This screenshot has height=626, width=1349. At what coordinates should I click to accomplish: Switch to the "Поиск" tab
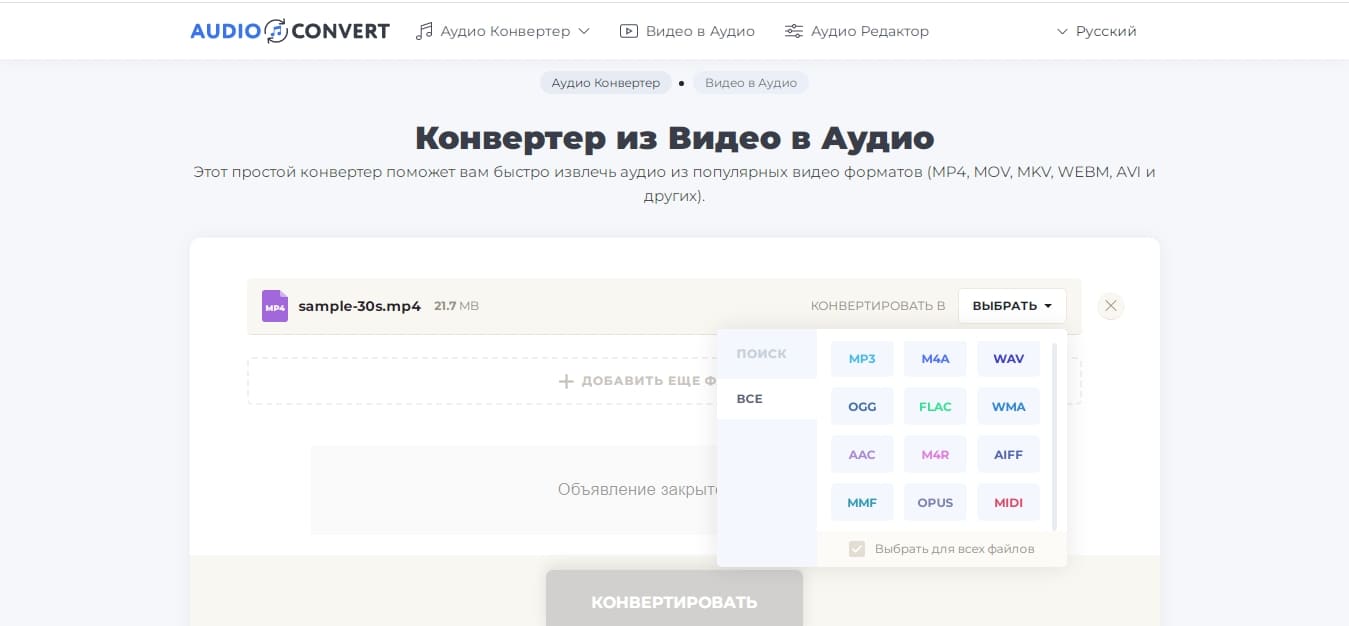point(762,354)
